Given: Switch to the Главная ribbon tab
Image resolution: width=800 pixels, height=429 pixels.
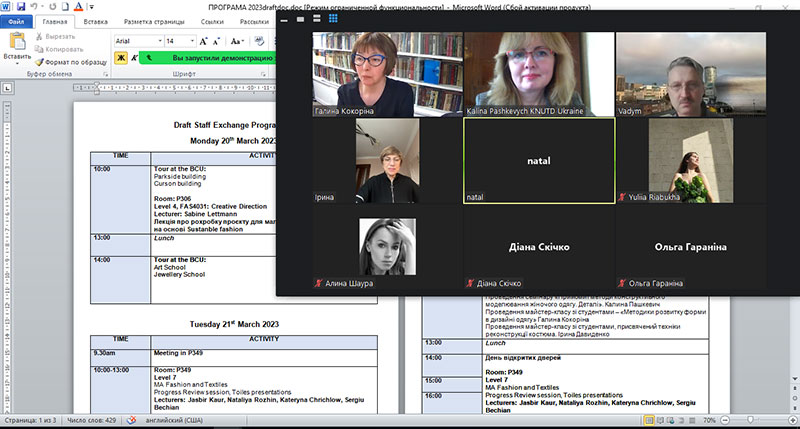Looking at the screenshot, I should tap(55, 21).
